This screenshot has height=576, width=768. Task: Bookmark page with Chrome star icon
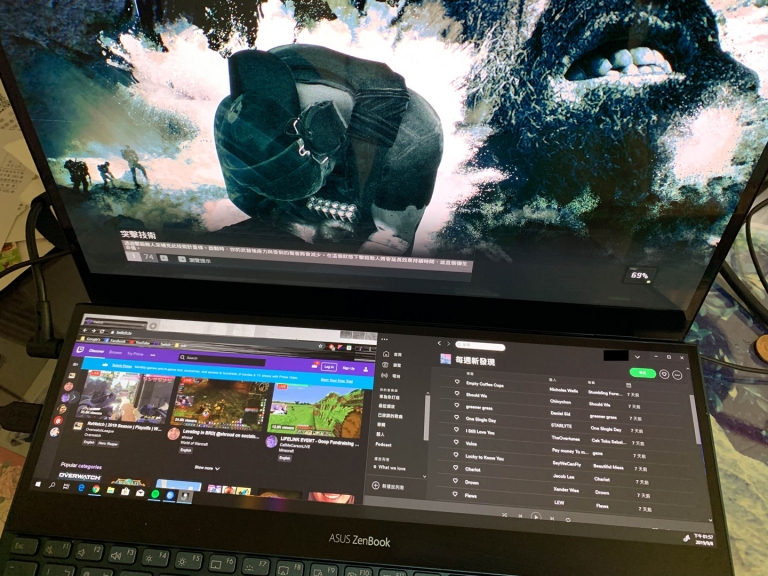click(x=320, y=346)
